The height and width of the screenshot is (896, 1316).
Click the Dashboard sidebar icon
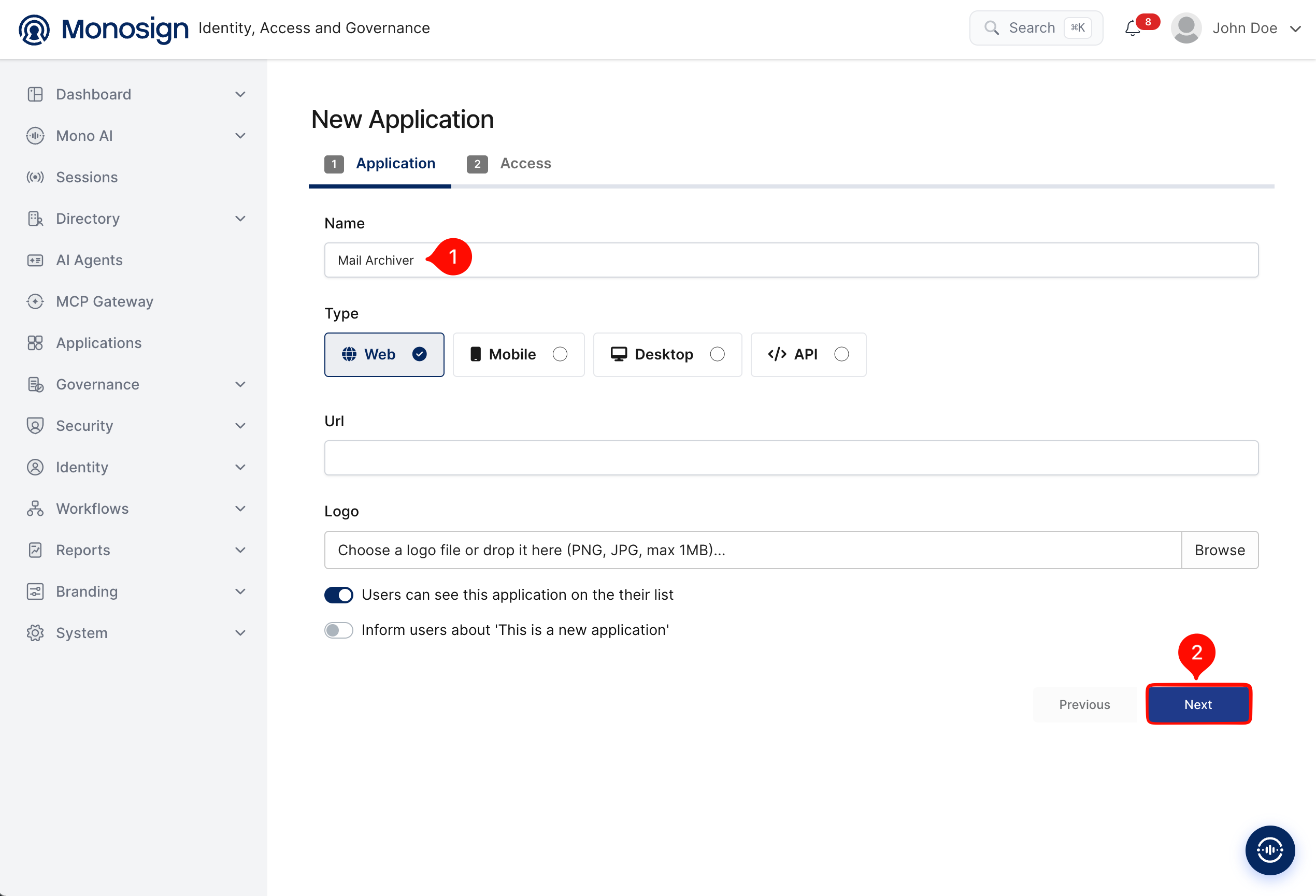35,95
